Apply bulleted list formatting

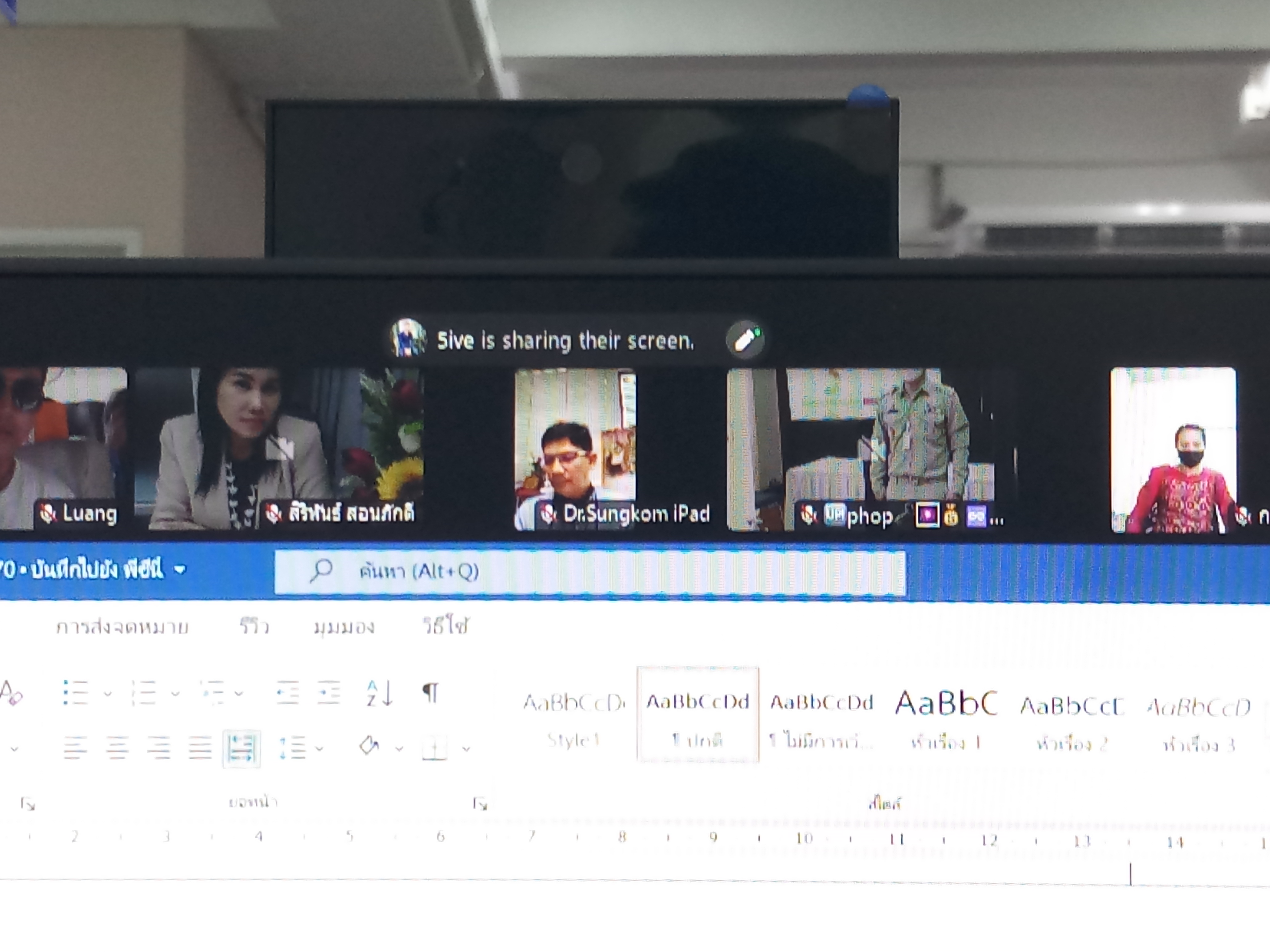(x=75, y=693)
